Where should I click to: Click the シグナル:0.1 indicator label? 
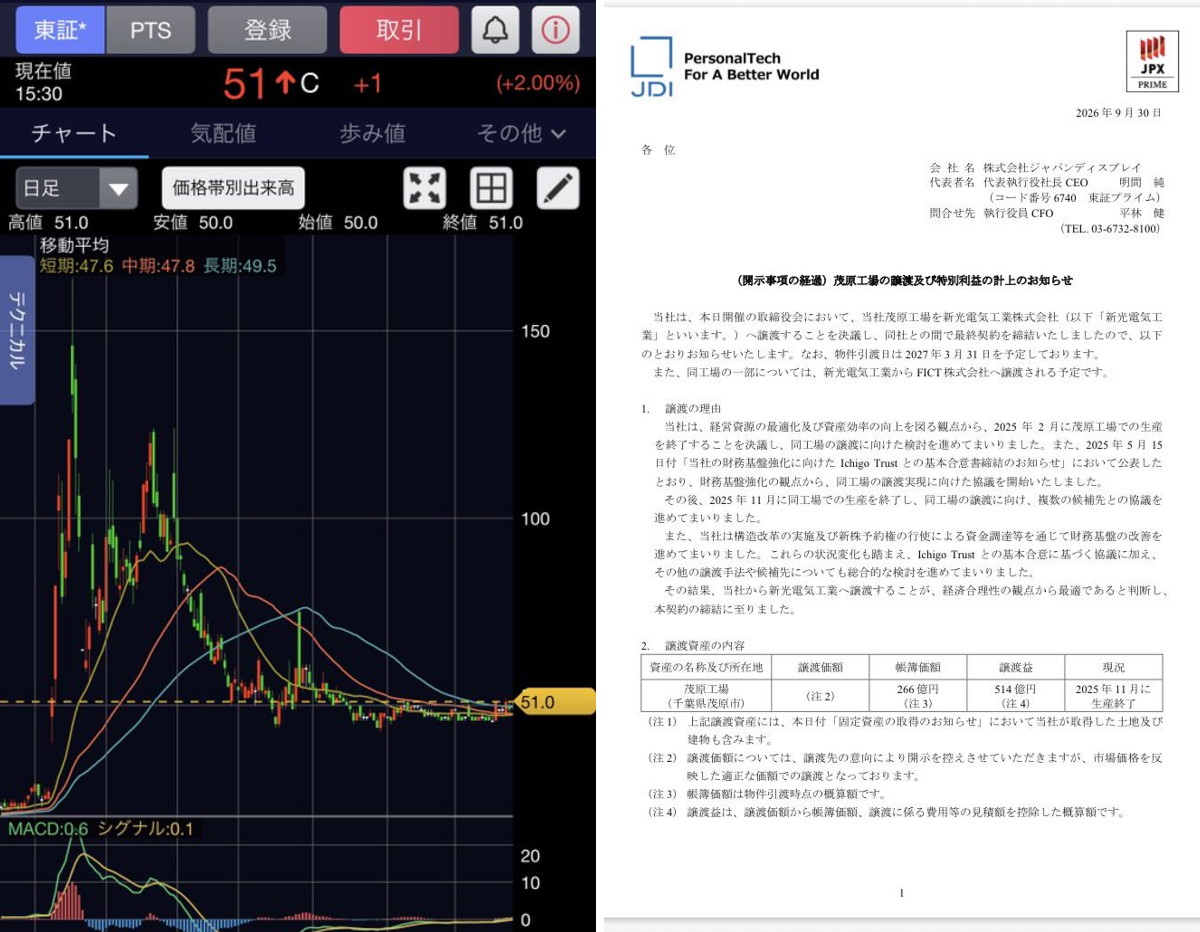click(148, 829)
